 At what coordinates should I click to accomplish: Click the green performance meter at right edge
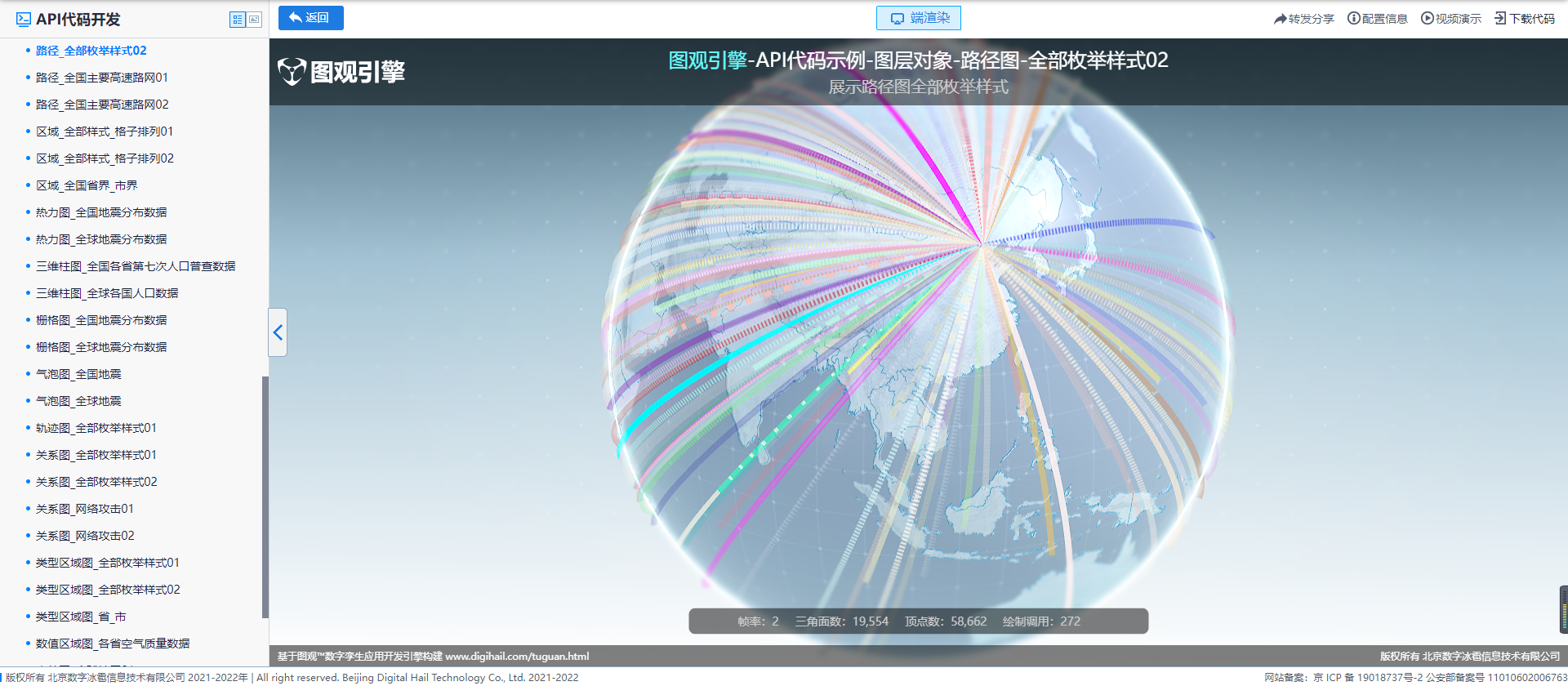pyautogui.click(x=1564, y=609)
